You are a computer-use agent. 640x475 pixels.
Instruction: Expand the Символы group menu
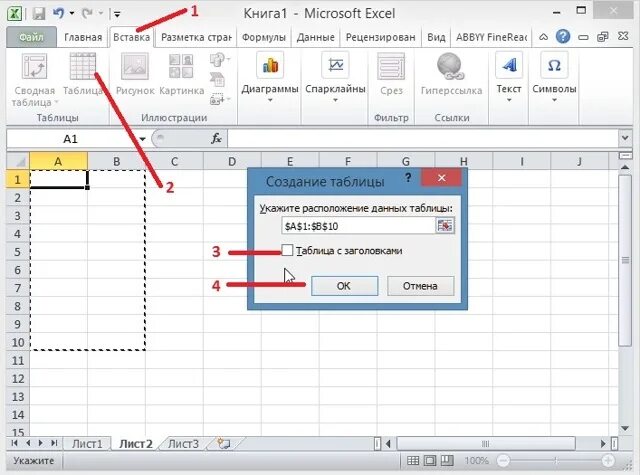[x=554, y=78]
